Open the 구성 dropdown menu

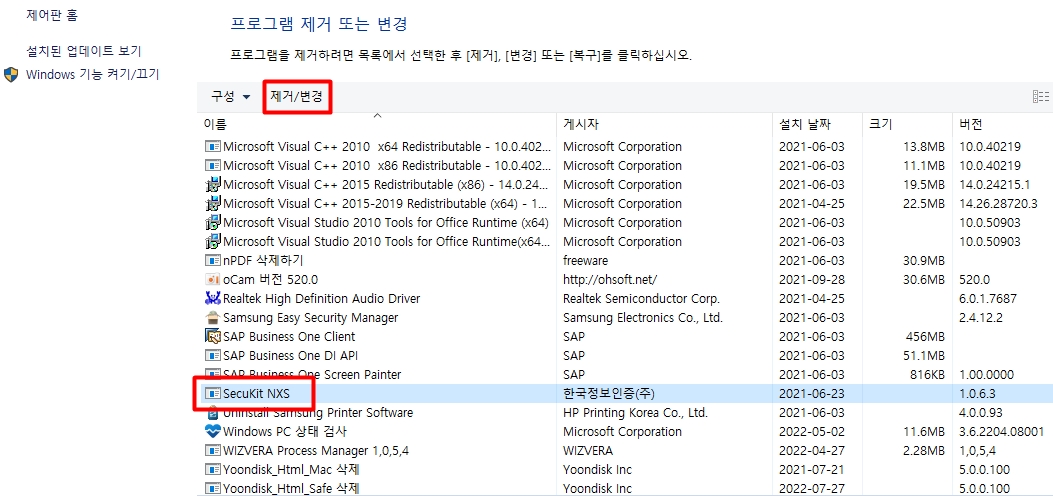(230, 97)
